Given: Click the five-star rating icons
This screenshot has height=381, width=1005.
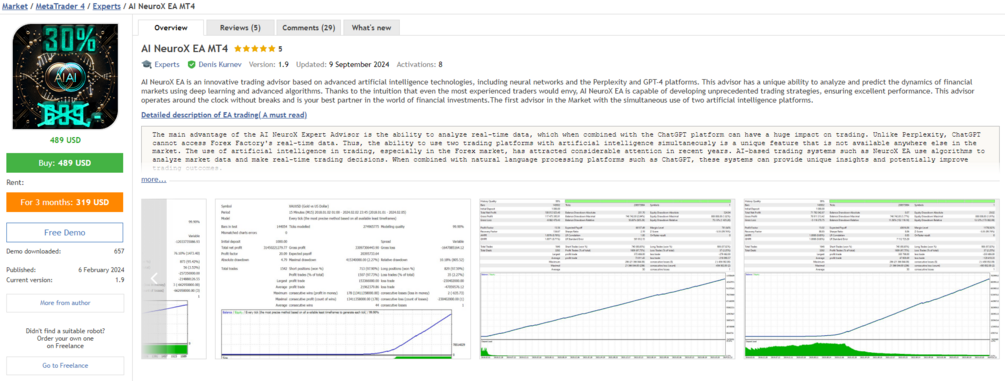Looking at the screenshot, I should [255, 48].
